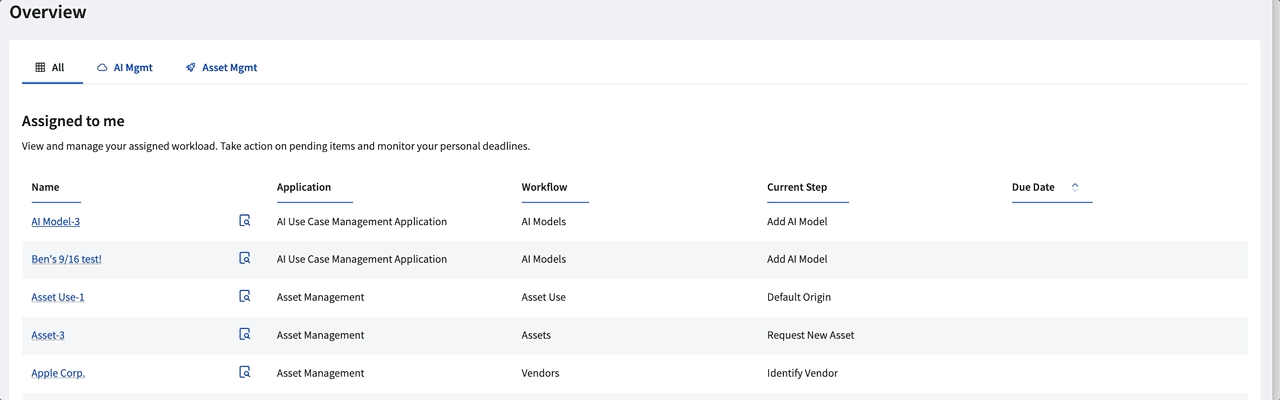The height and width of the screenshot is (400, 1280).
Task: Open the Apple Corp. link
Action: 58,374
